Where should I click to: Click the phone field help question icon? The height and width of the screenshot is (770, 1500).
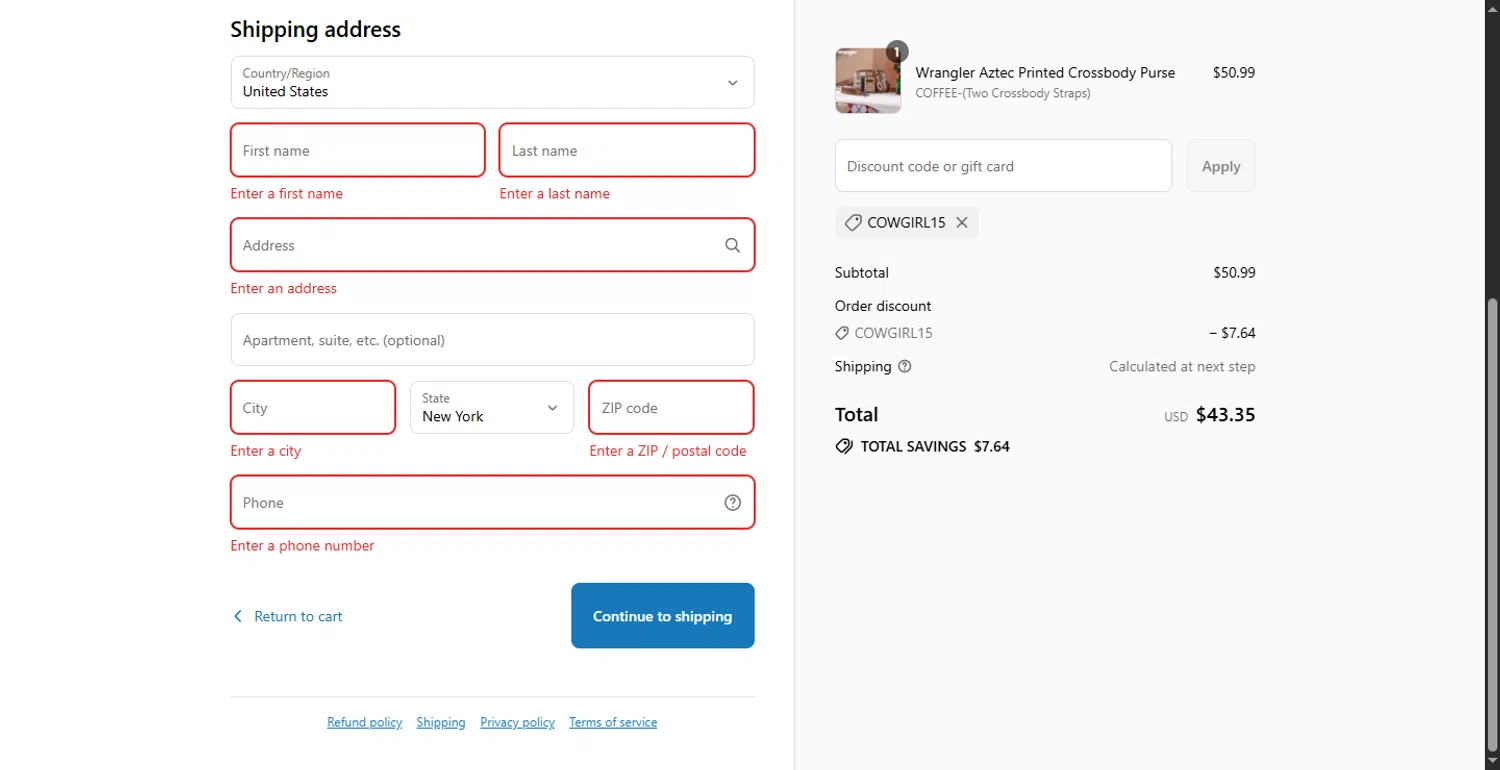[x=732, y=503]
